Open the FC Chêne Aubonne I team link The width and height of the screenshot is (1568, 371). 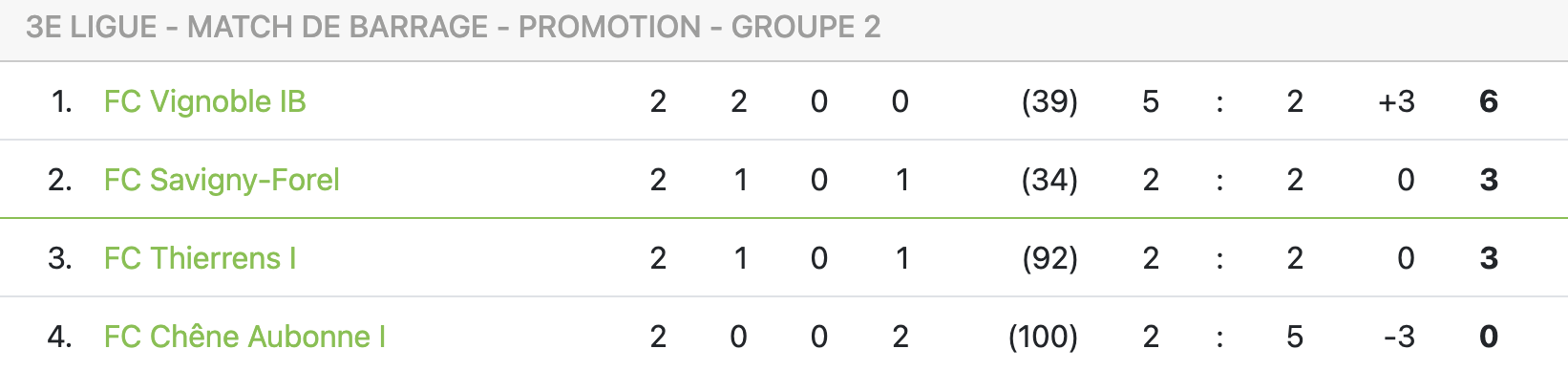(244, 337)
